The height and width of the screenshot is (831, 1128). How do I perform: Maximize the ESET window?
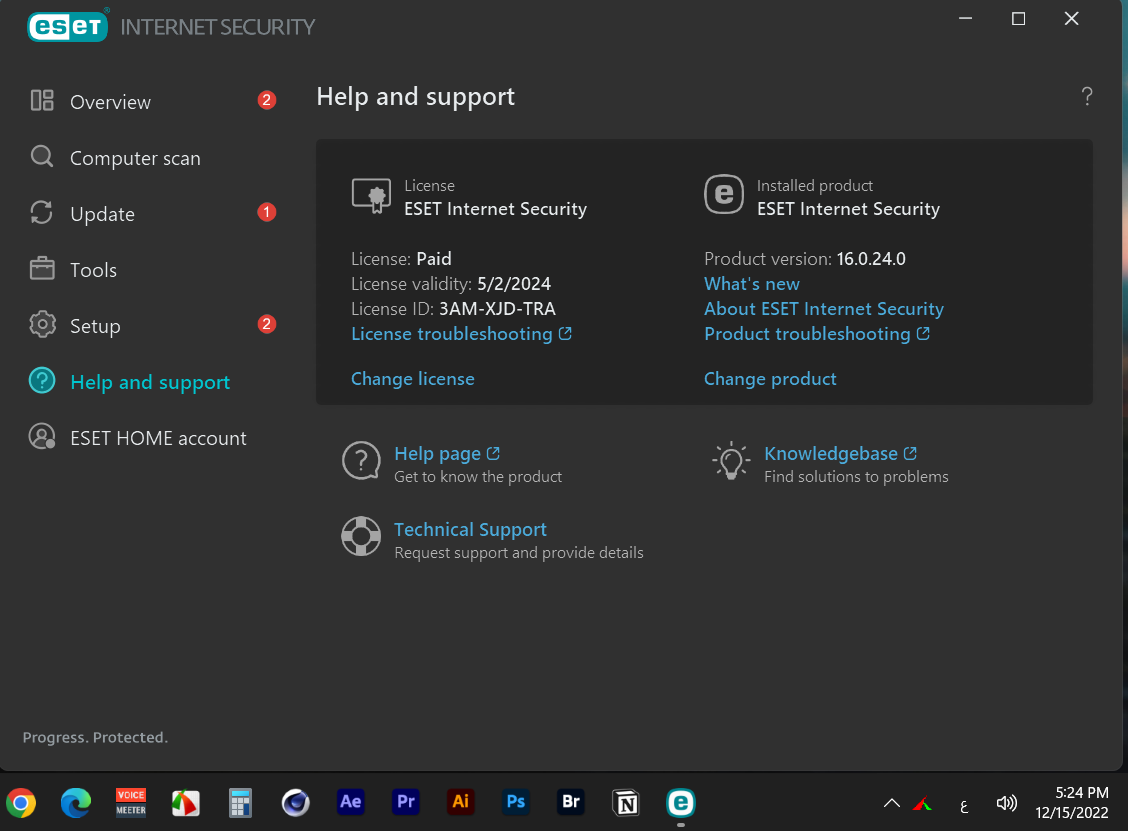click(1019, 19)
